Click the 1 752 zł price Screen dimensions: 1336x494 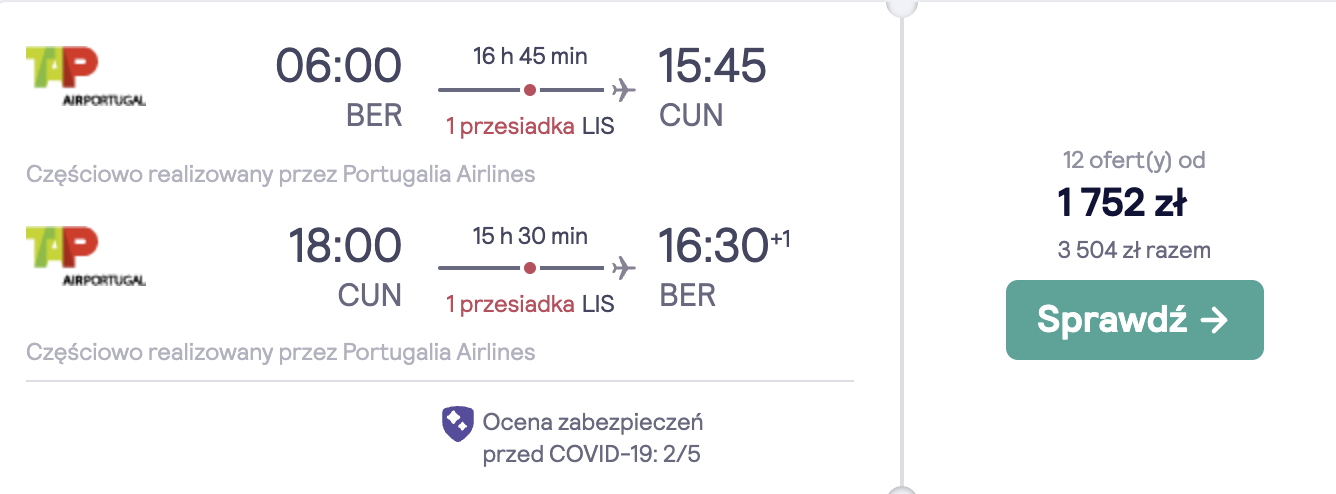[x=1122, y=203]
